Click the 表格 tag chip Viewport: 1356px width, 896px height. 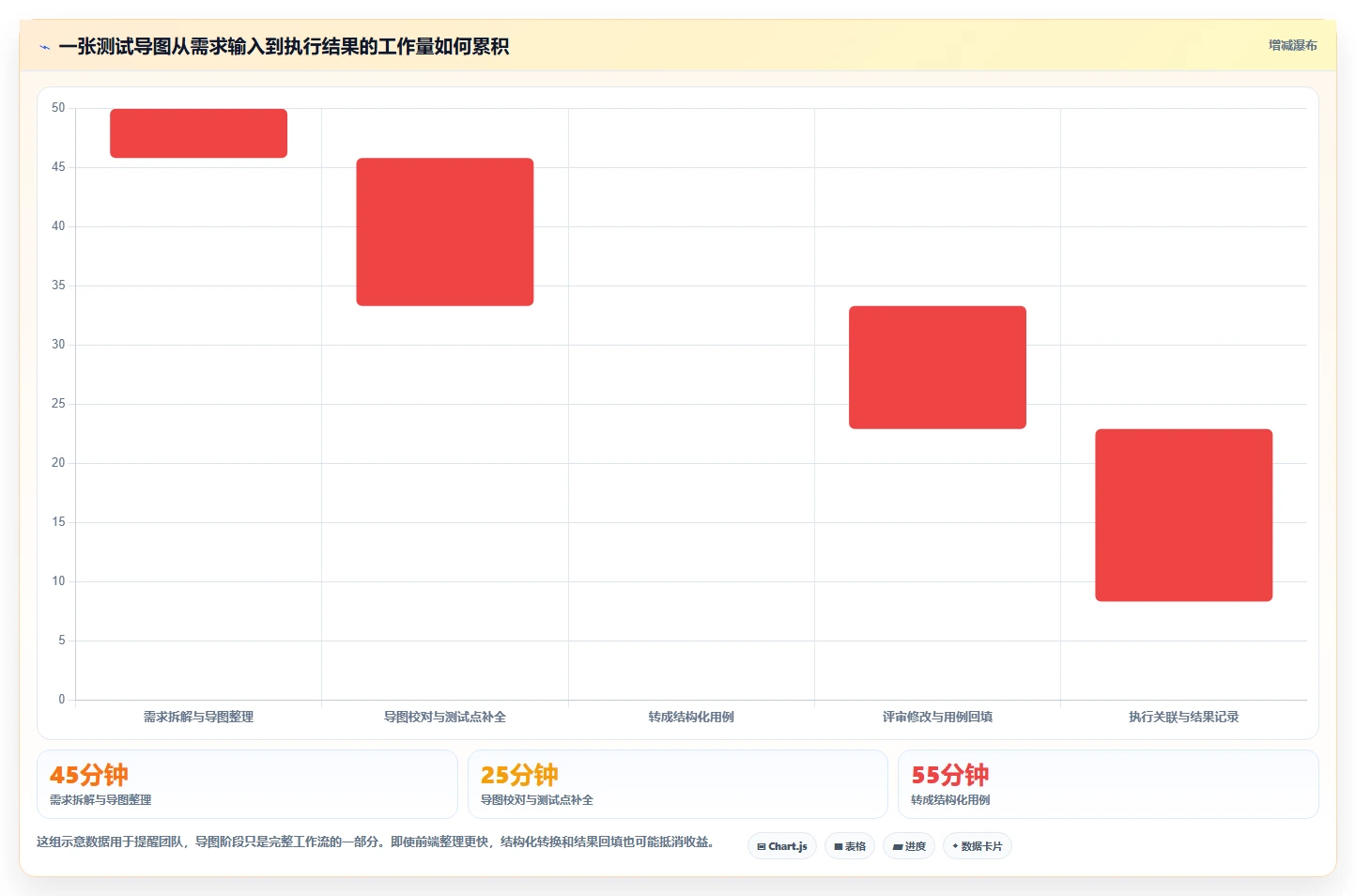[850, 846]
